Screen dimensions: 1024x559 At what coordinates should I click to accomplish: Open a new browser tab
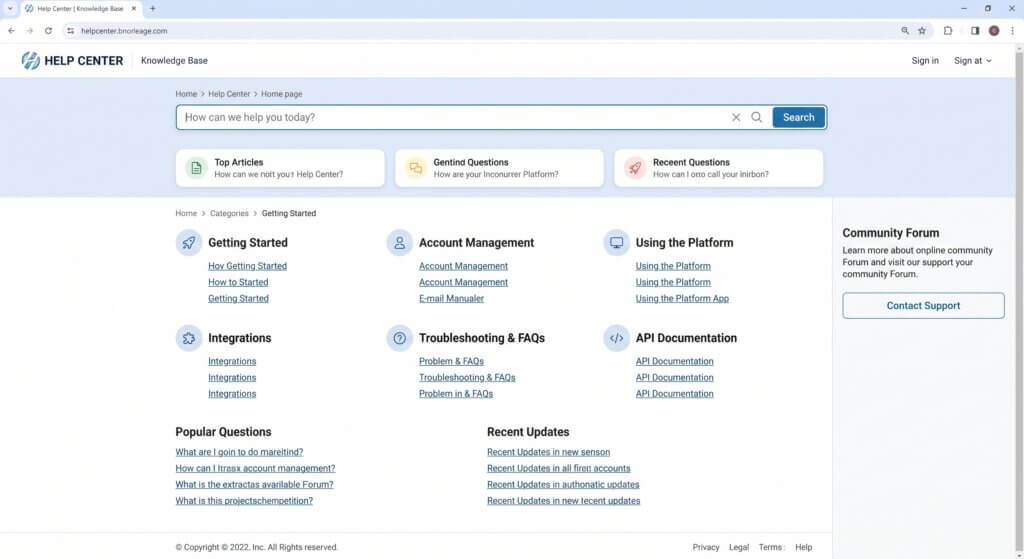pyautogui.click(x=153, y=8)
